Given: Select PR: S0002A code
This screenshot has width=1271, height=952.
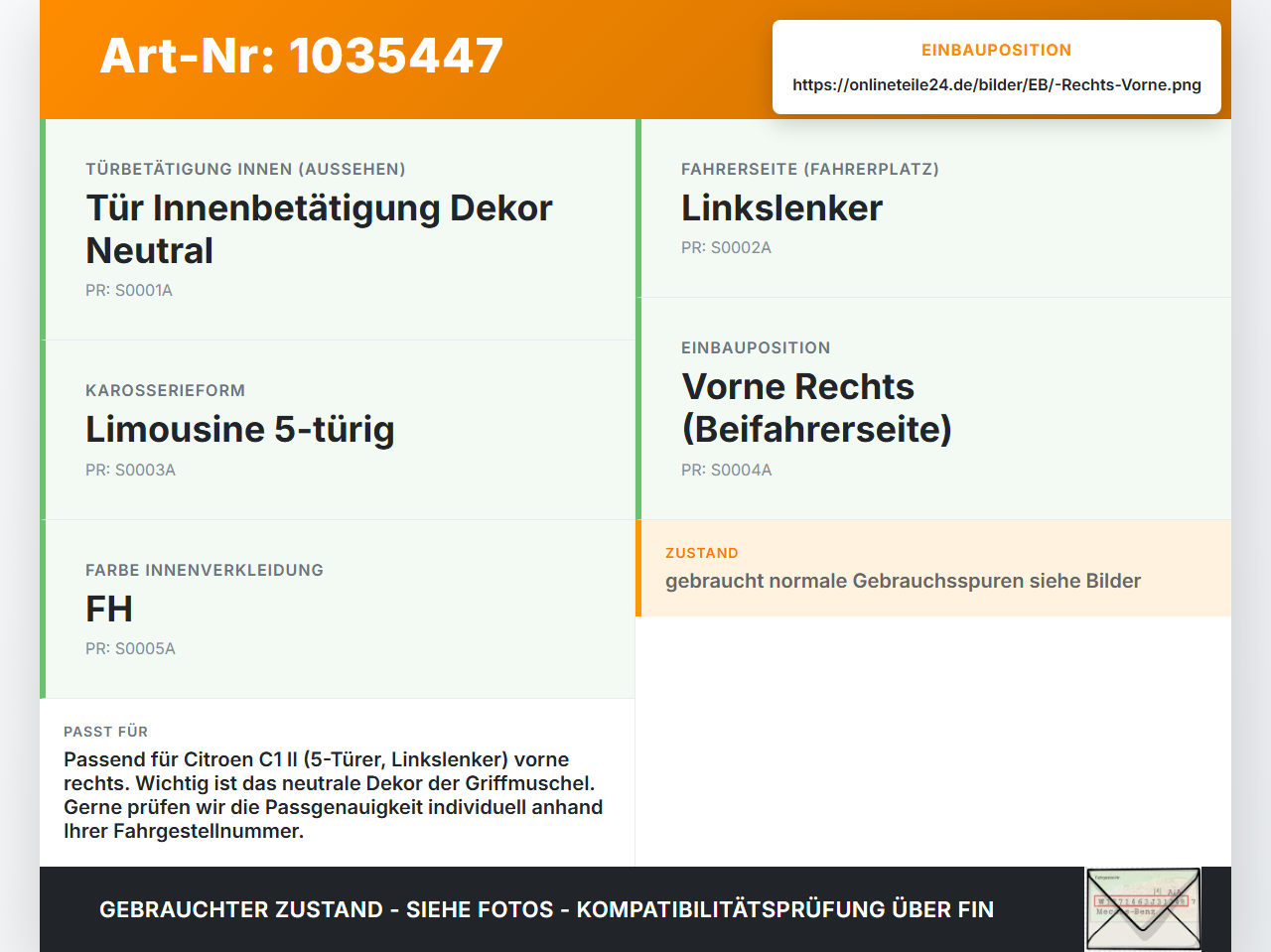Looking at the screenshot, I should pos(726,247).
